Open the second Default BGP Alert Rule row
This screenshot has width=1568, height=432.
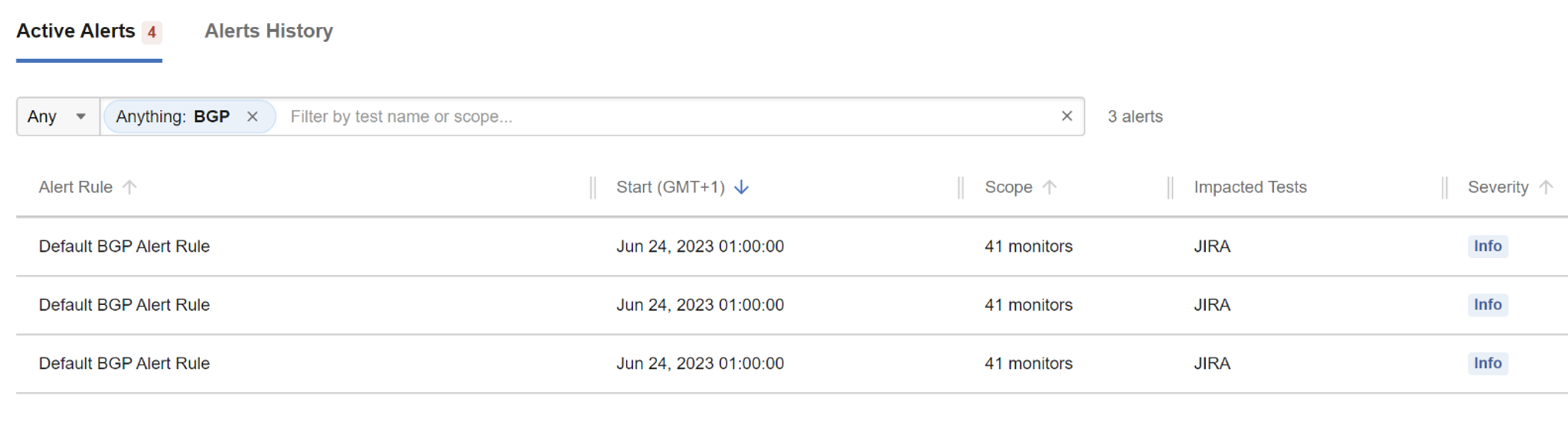tap(792, 305)
